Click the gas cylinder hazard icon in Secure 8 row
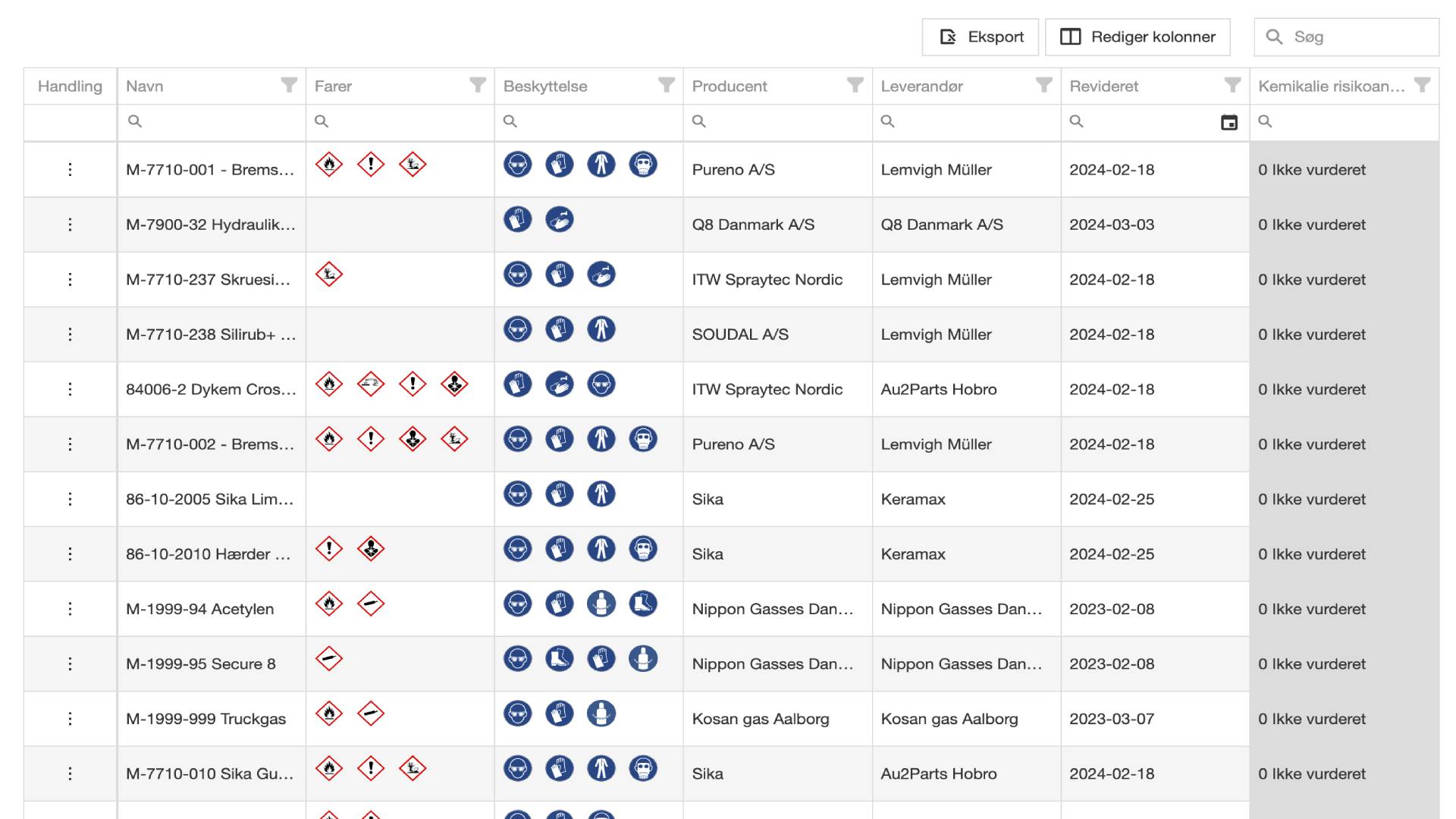Image resolution: width=1456 pixels, height=819 pixels. [329, 658]
